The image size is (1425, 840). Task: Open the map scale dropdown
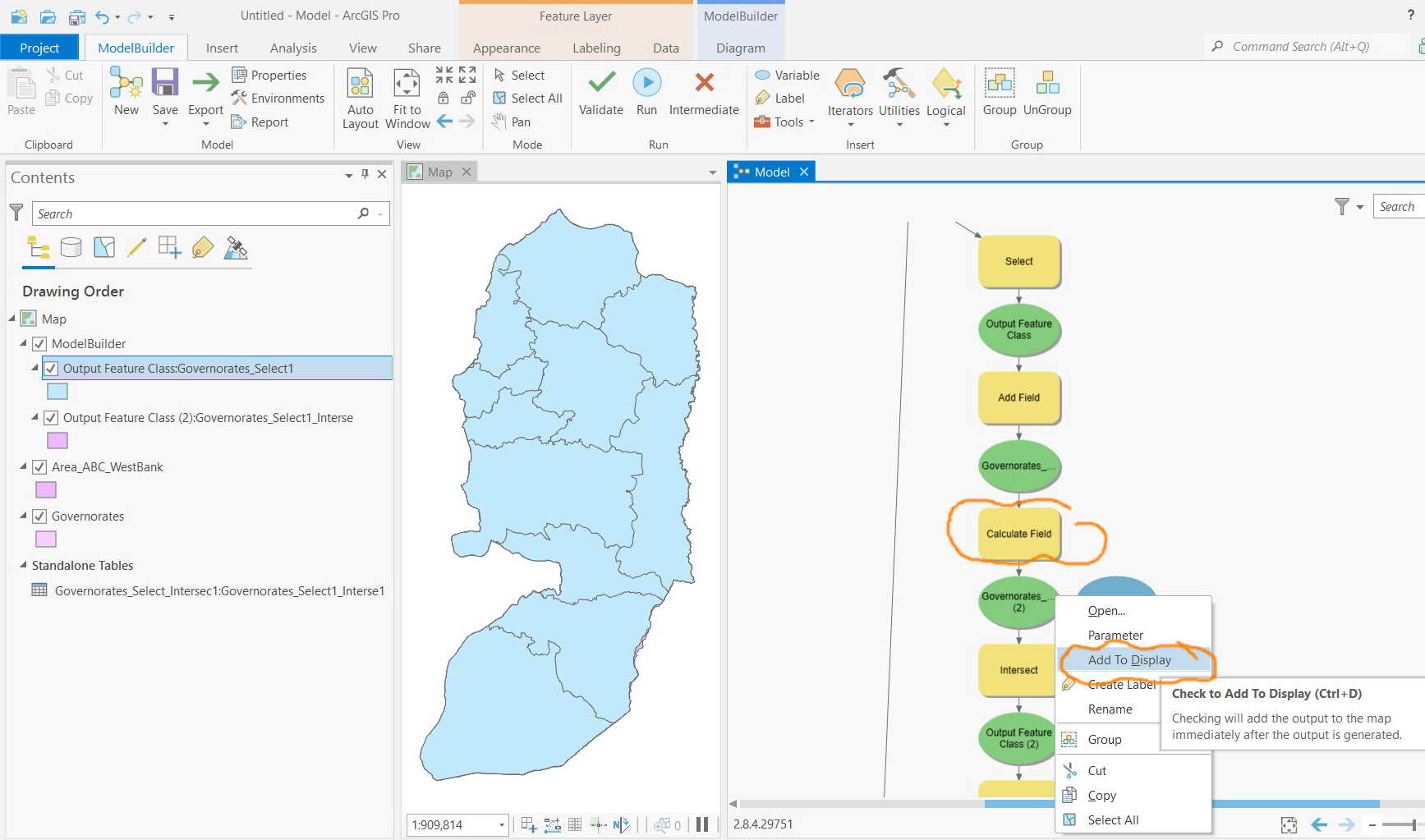[x=501, y=824]
